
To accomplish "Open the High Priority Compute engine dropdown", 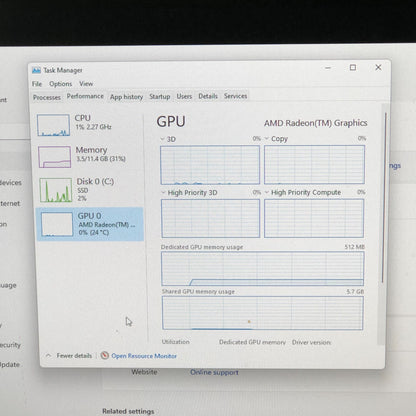I will pyautogui.click(x=267, y=192).
